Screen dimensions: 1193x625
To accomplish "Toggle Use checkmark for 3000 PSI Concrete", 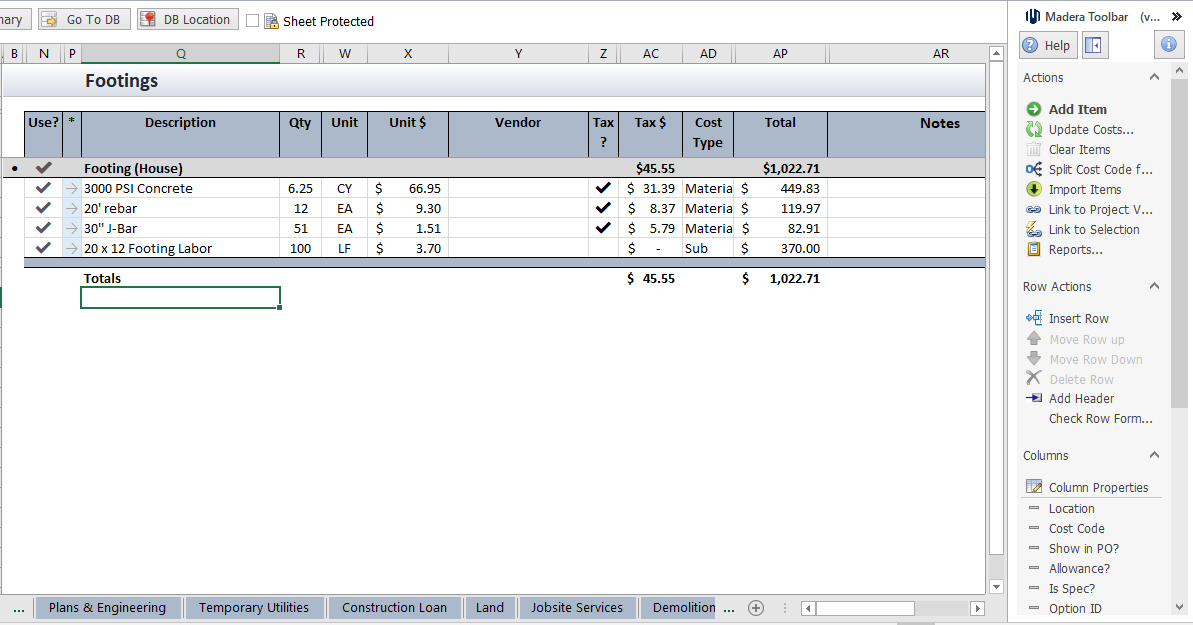I will 43,187.
